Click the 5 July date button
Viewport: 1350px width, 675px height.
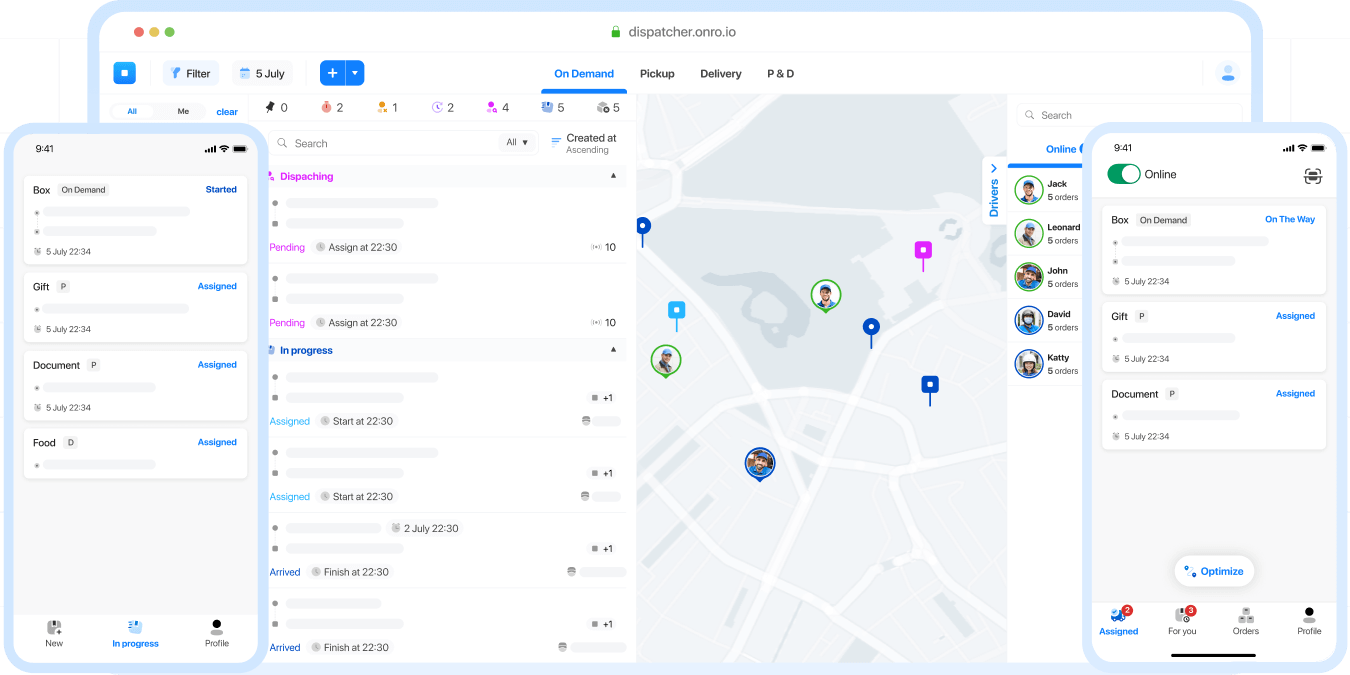(262, 73)
